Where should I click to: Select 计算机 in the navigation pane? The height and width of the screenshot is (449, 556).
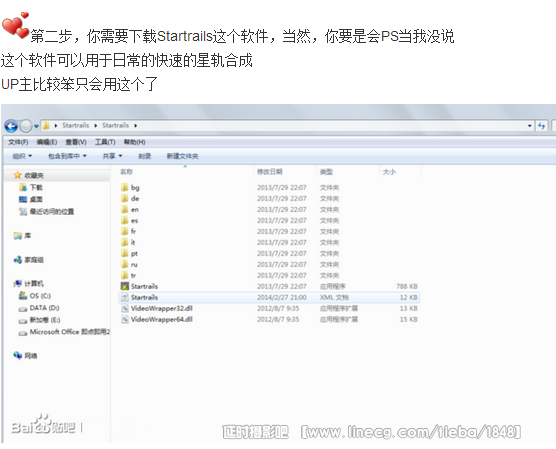34,284
